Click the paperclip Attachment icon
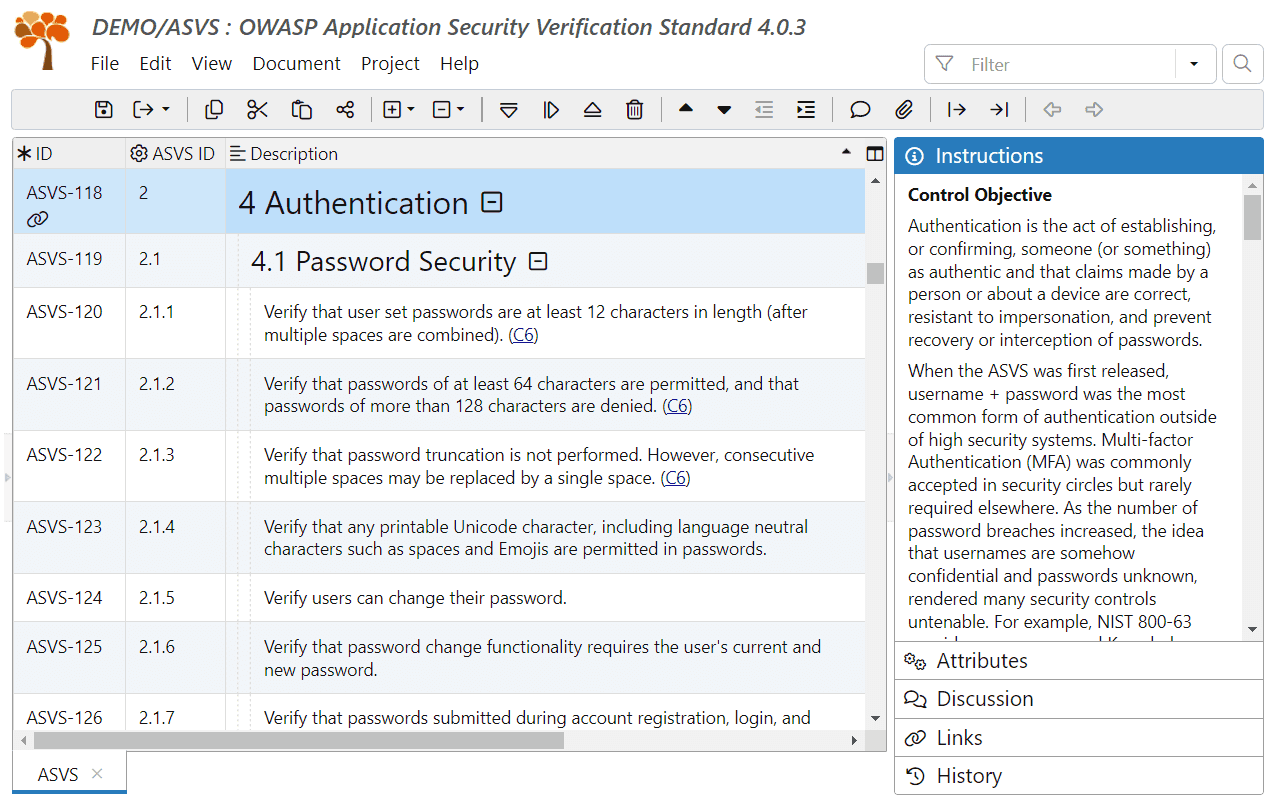Screen dimensions: 1272x797 [904, 110]
